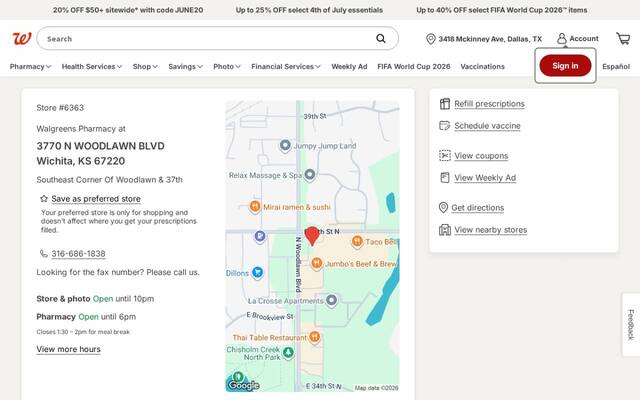Click the Taco Bell map marker
This screenshot has height=400, width=640.
click(357, 241)
